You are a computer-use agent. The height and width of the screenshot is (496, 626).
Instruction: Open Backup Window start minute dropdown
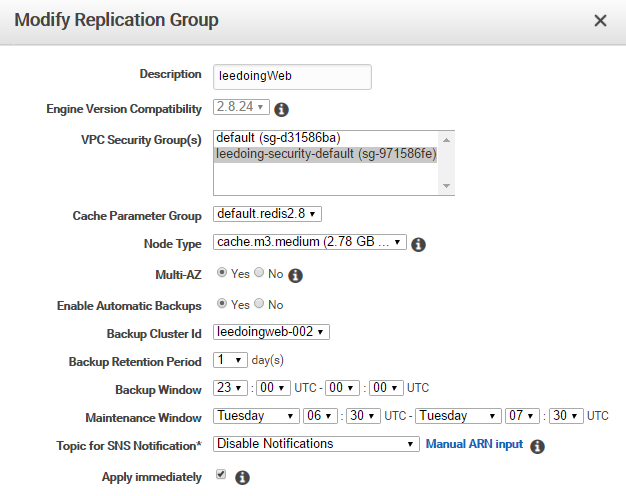click(x=273, y=388)
